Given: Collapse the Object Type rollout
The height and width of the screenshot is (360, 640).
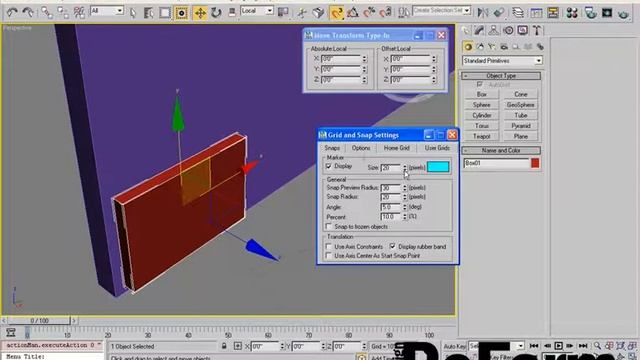Looking at the screenshot, I should click(x=501, y=76).
